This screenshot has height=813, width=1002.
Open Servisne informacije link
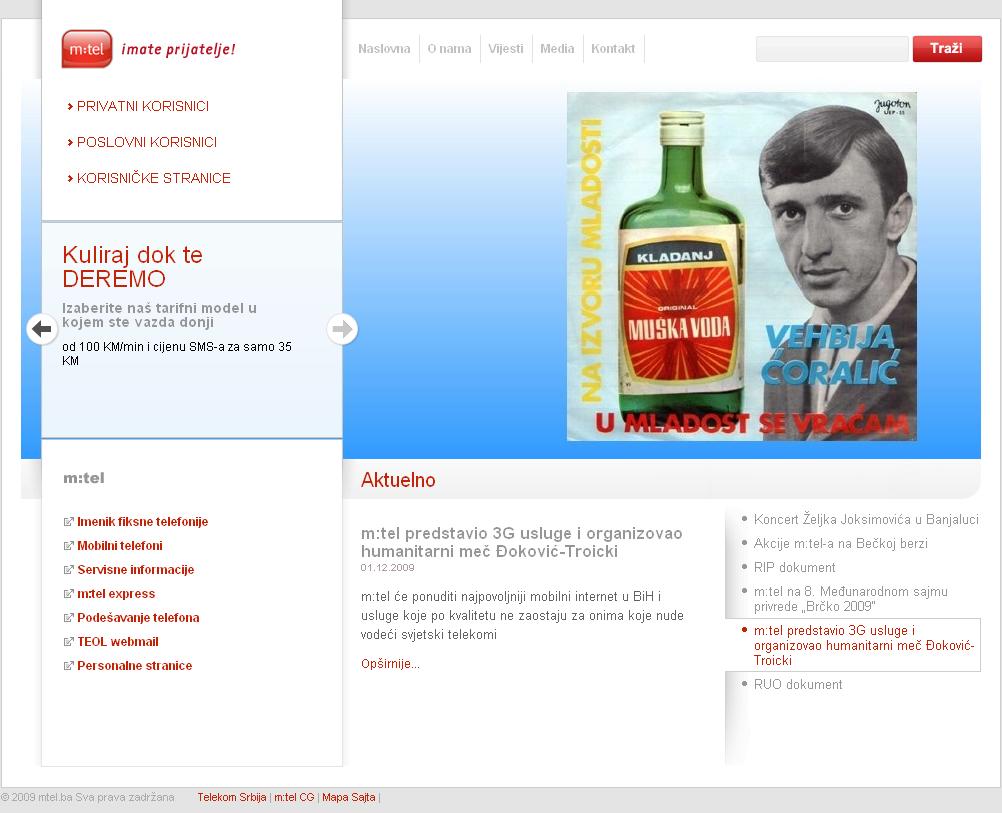pos(135,569)
